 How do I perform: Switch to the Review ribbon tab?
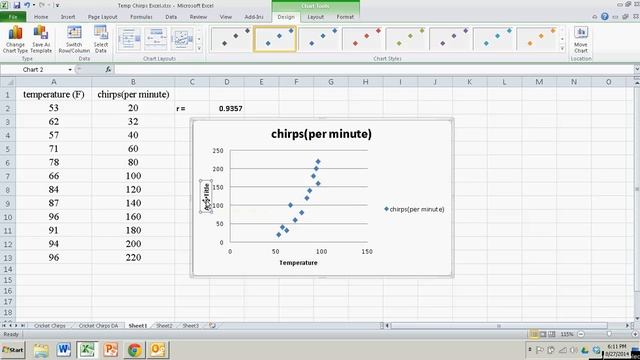[198, 17]
